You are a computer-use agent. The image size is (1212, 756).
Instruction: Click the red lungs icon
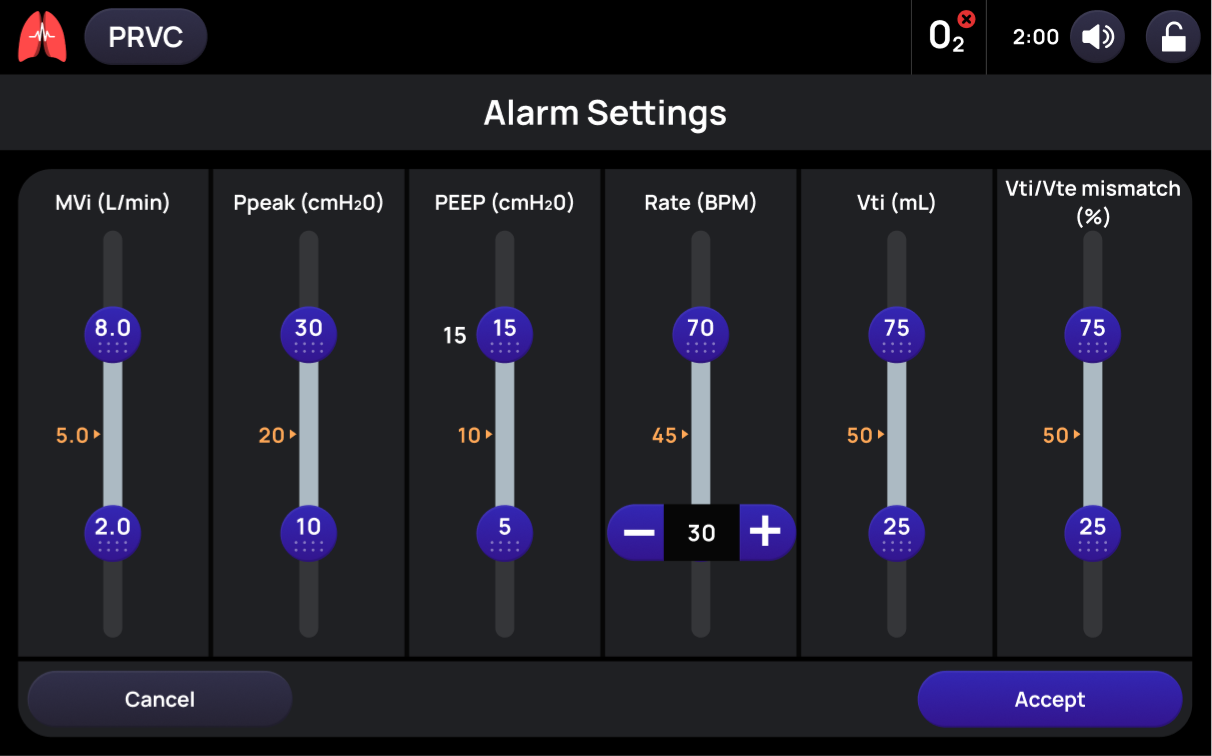(x=42, y=37)
